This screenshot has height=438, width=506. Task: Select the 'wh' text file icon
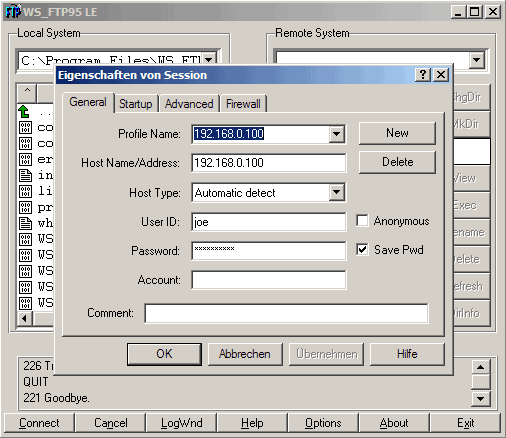pos(25,223)
